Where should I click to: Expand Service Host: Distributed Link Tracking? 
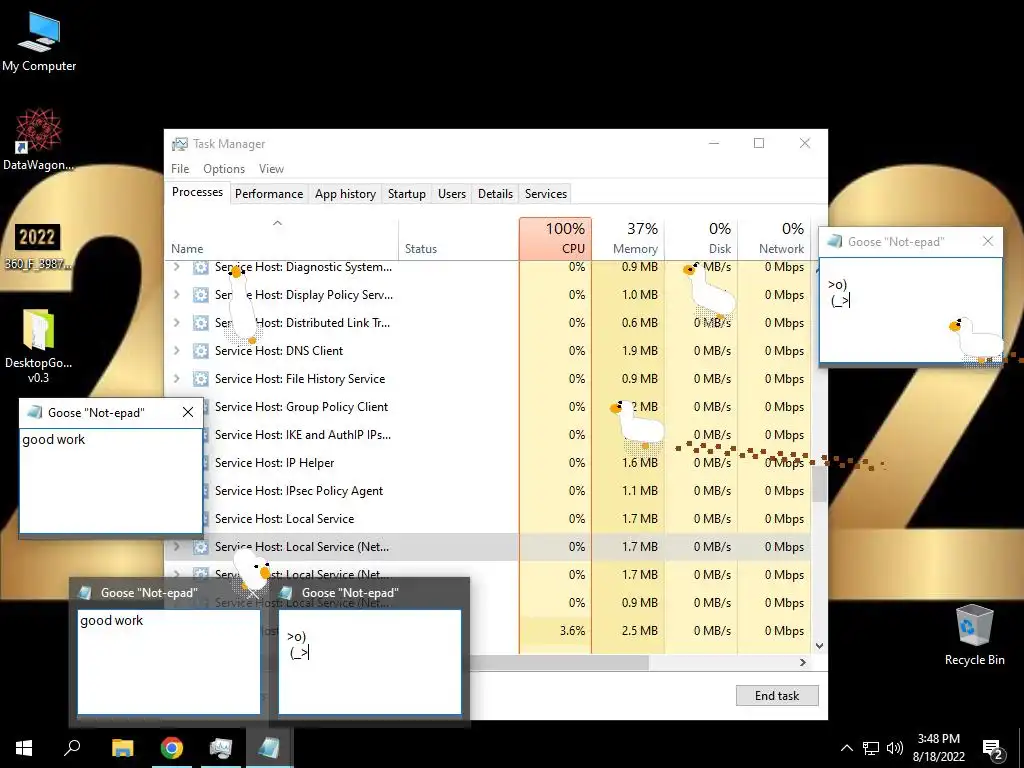coord(176,323)
